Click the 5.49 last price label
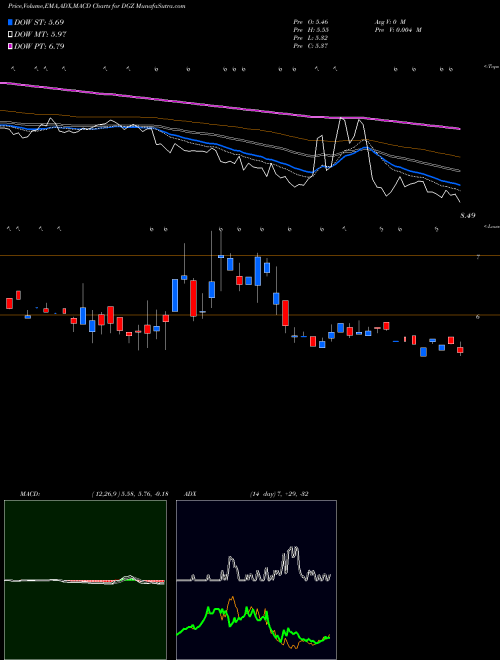500x660 pixels. click(x=467, y=216)
